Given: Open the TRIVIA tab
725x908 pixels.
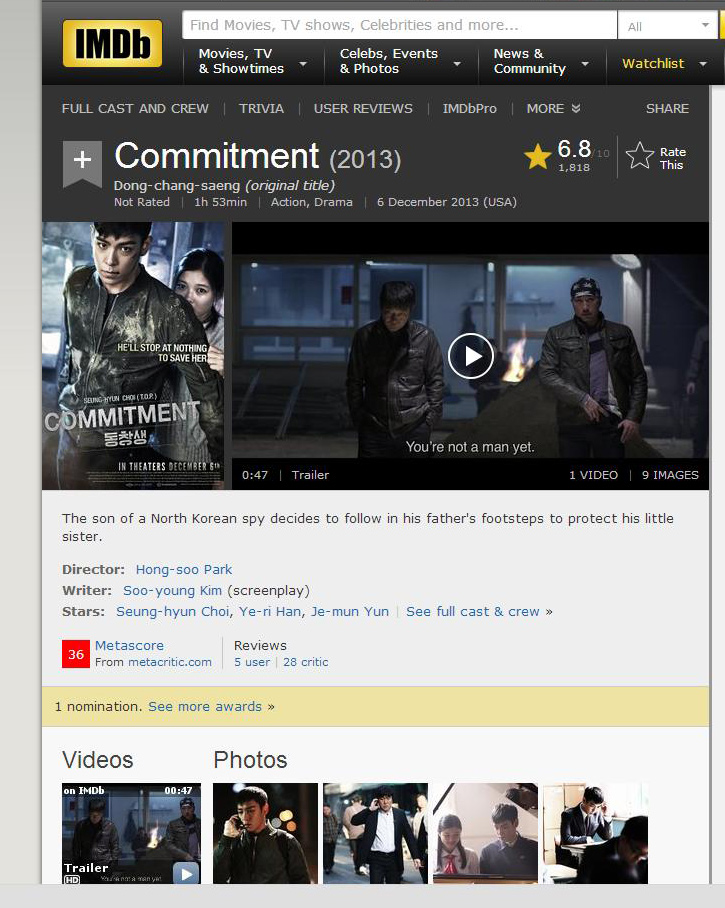Looking at the screenshot, I should coord(261,108).
